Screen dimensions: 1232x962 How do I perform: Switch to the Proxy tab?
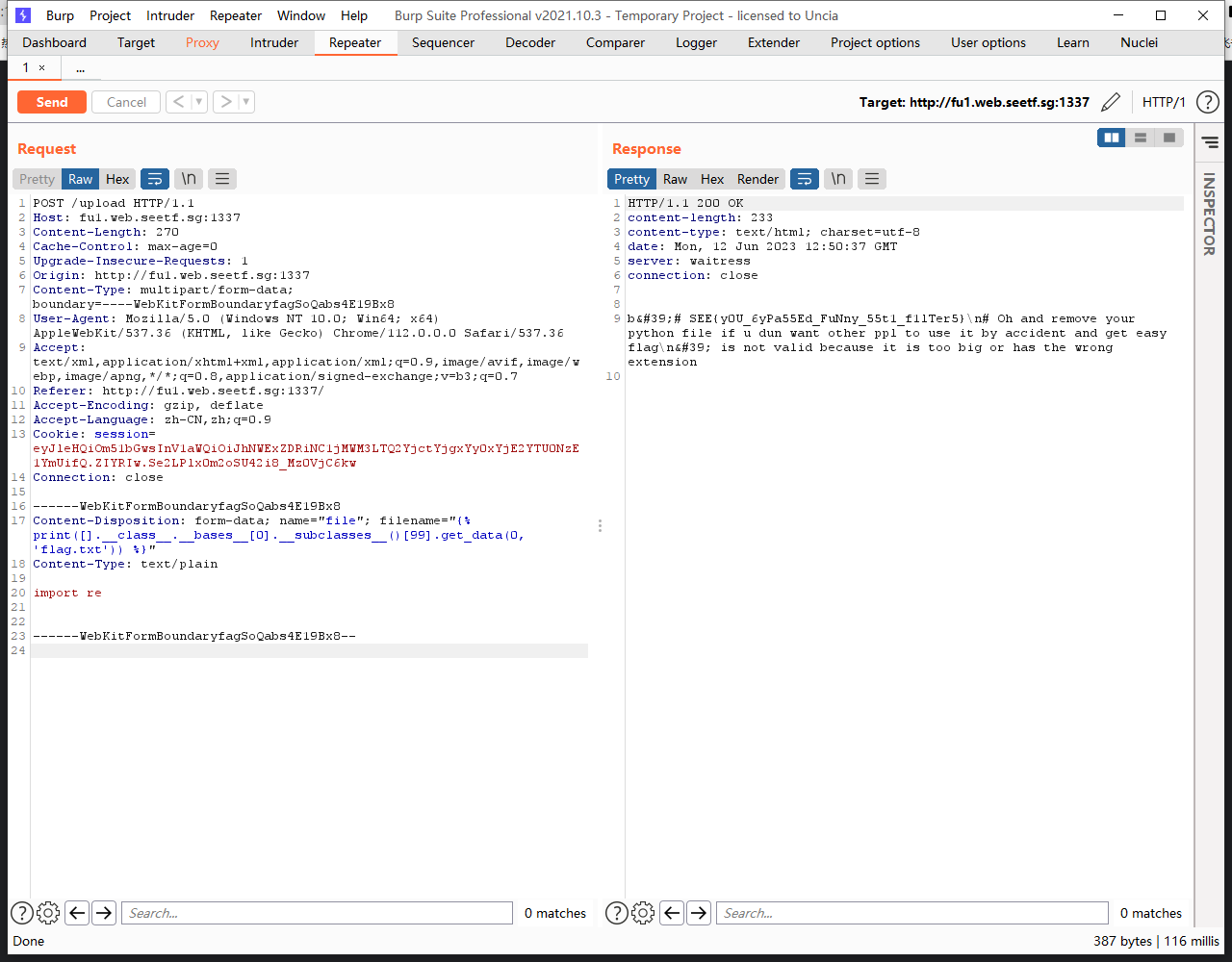[202, 42]
